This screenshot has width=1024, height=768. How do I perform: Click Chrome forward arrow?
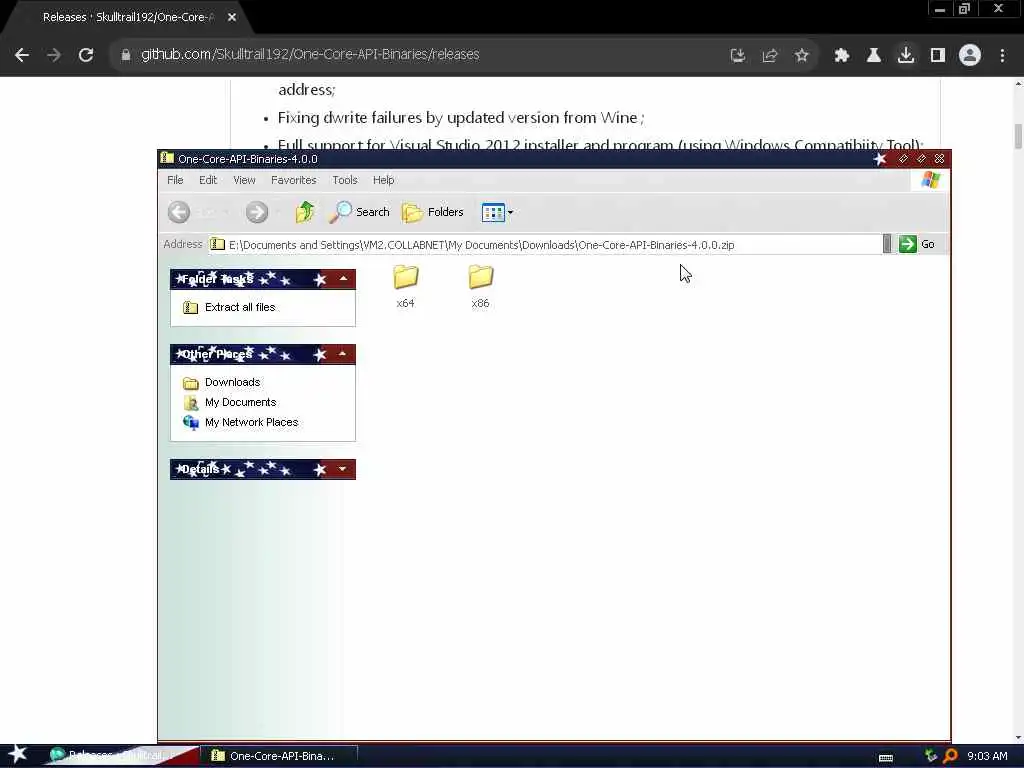54,55
